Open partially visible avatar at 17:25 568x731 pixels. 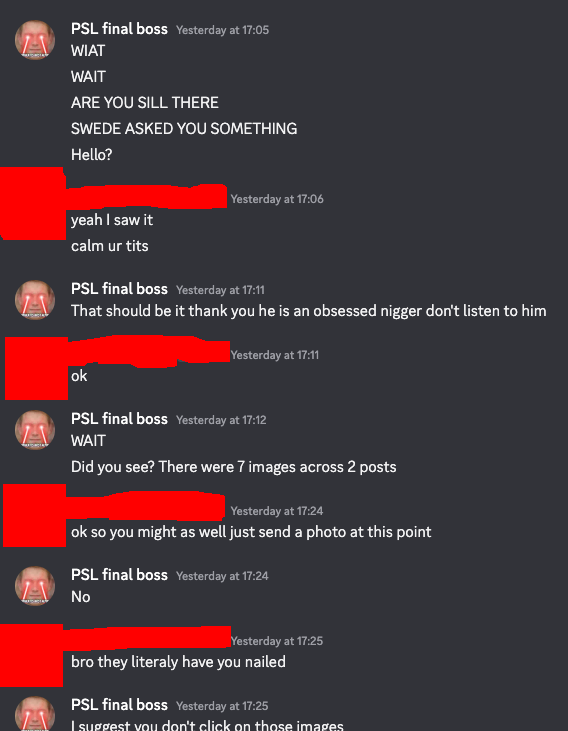point(35,714)
